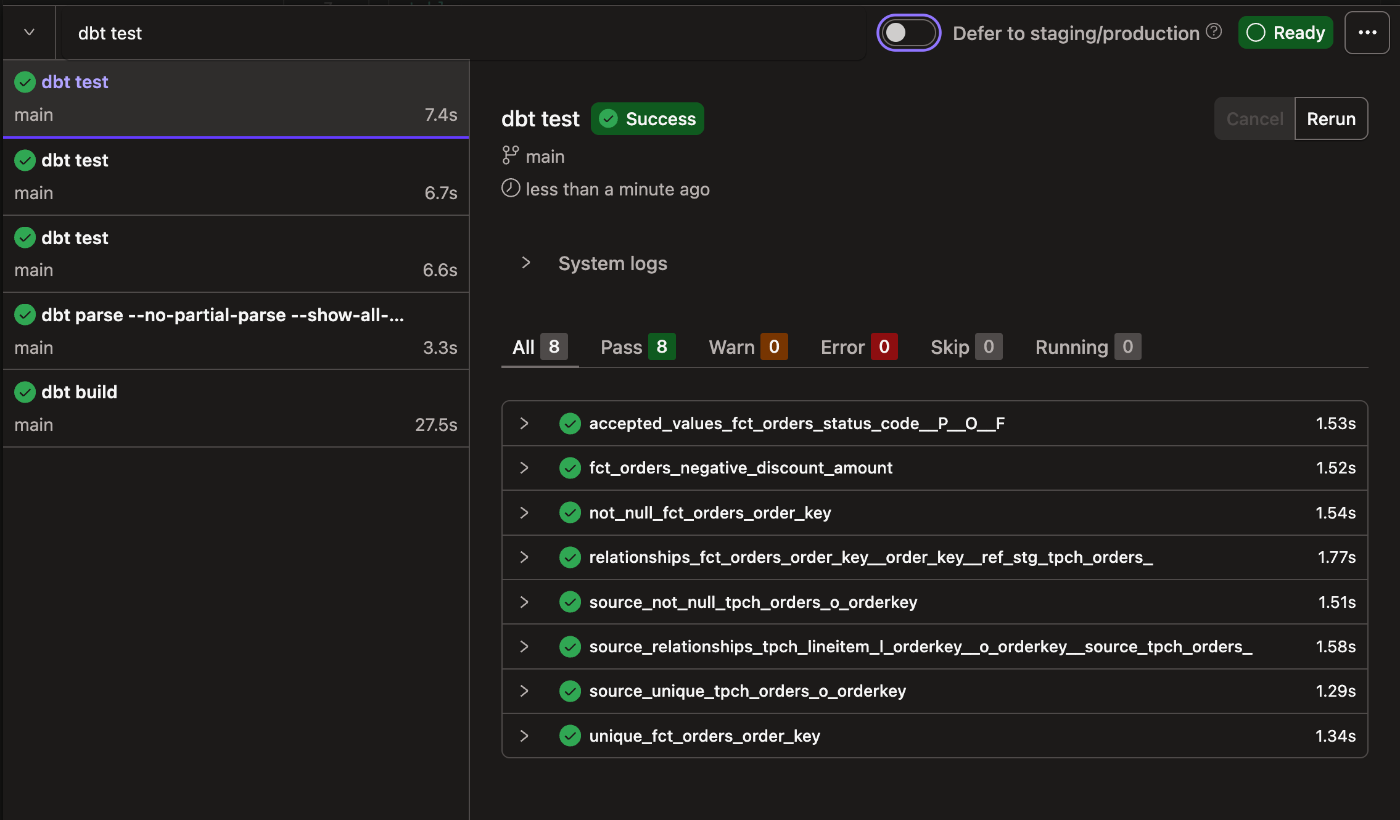The image size is (1400, 820).
Task: Click the 27.5s duration of dbt build
Action: [x=436, y=425]
